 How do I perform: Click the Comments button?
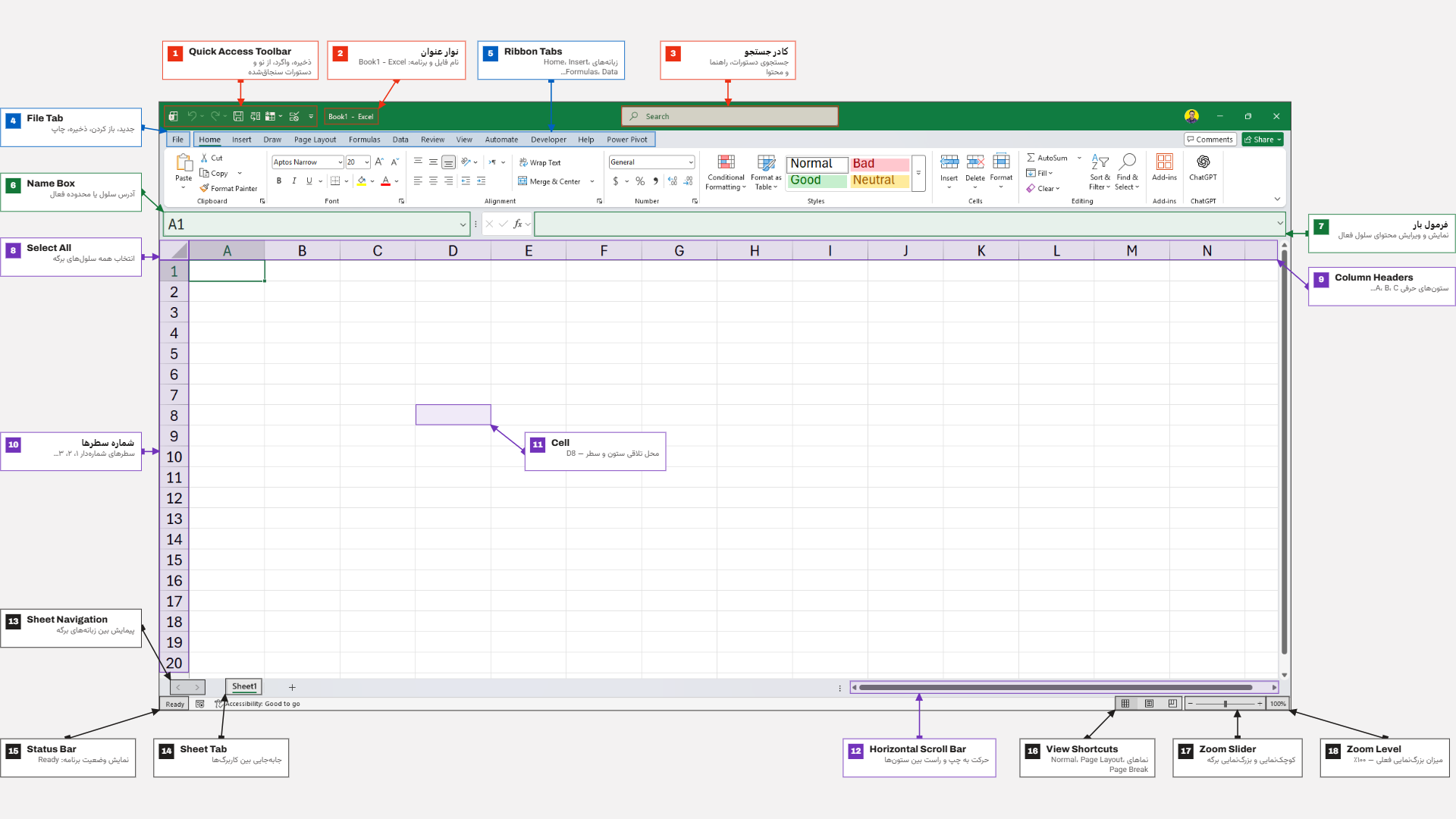point(1210,140)
